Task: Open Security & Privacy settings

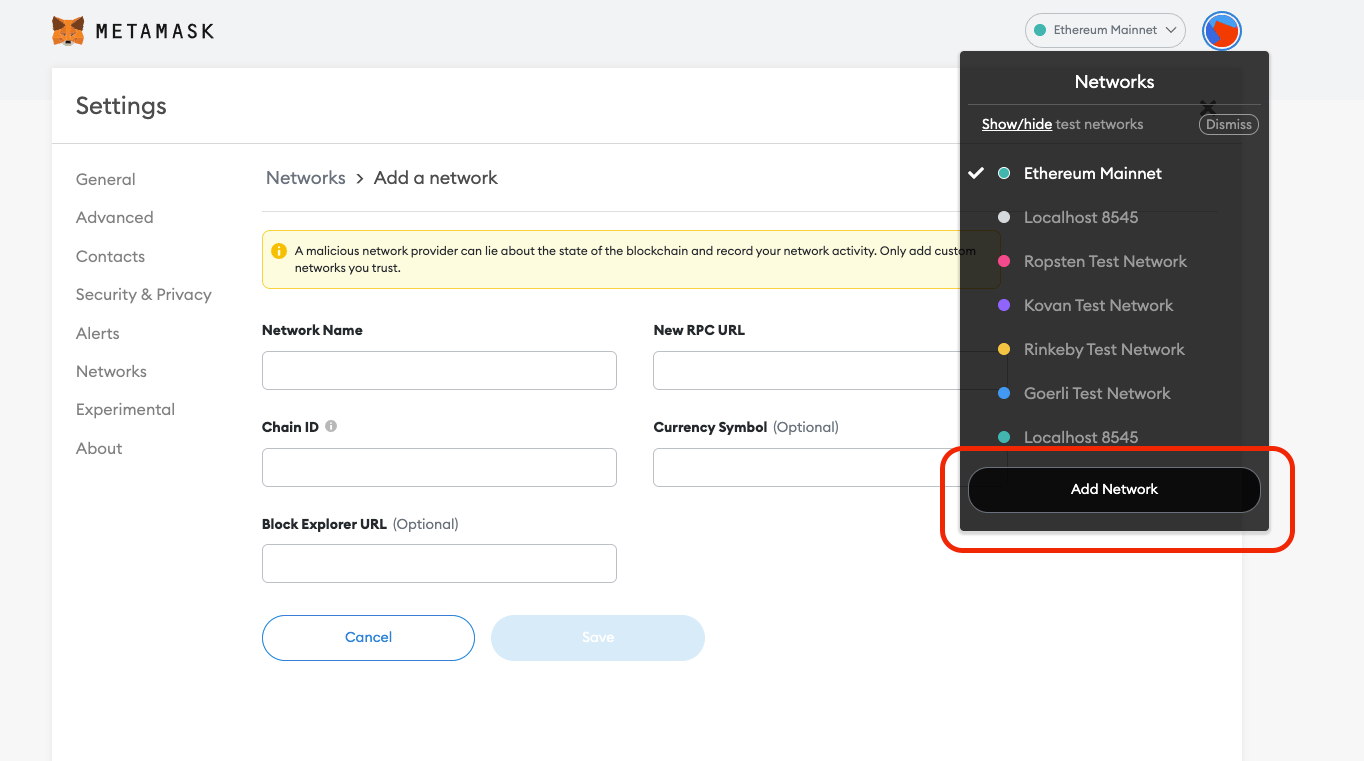Action: 144,295
